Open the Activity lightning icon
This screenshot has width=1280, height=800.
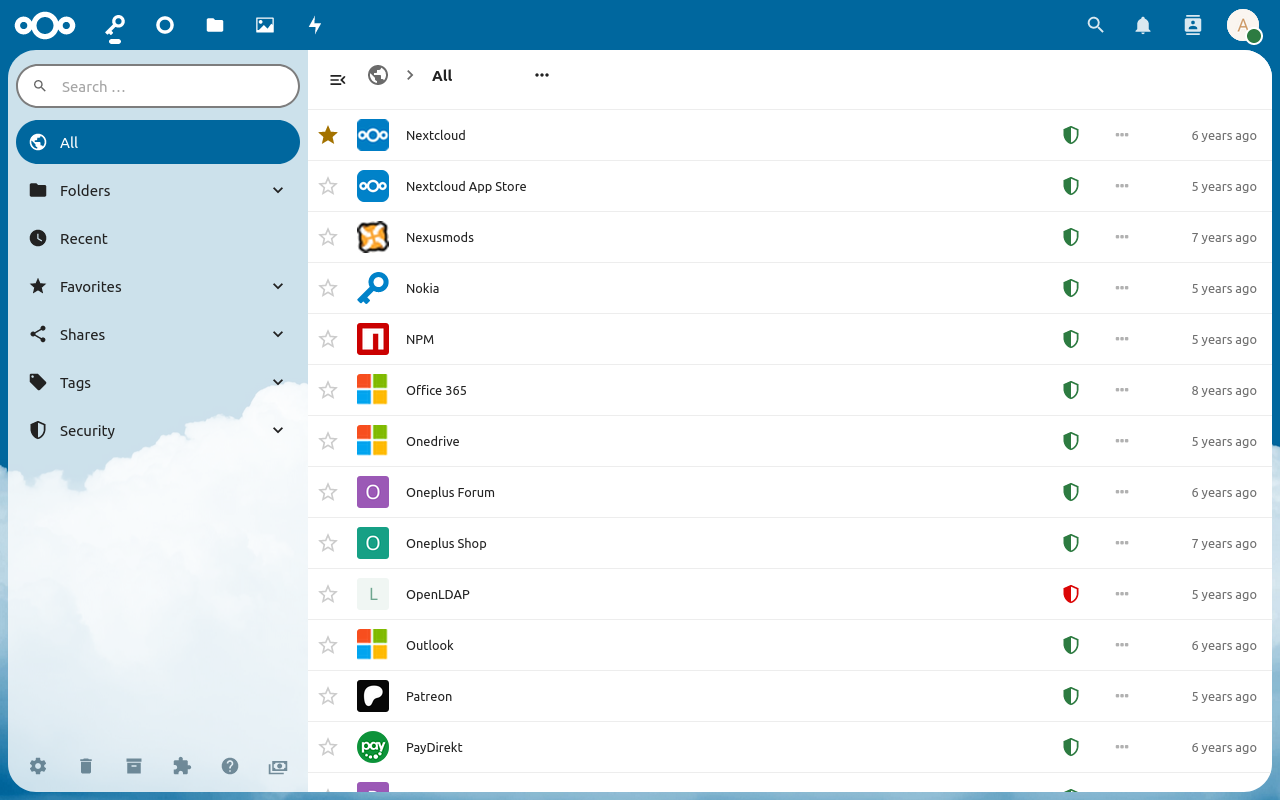point(315,25)
